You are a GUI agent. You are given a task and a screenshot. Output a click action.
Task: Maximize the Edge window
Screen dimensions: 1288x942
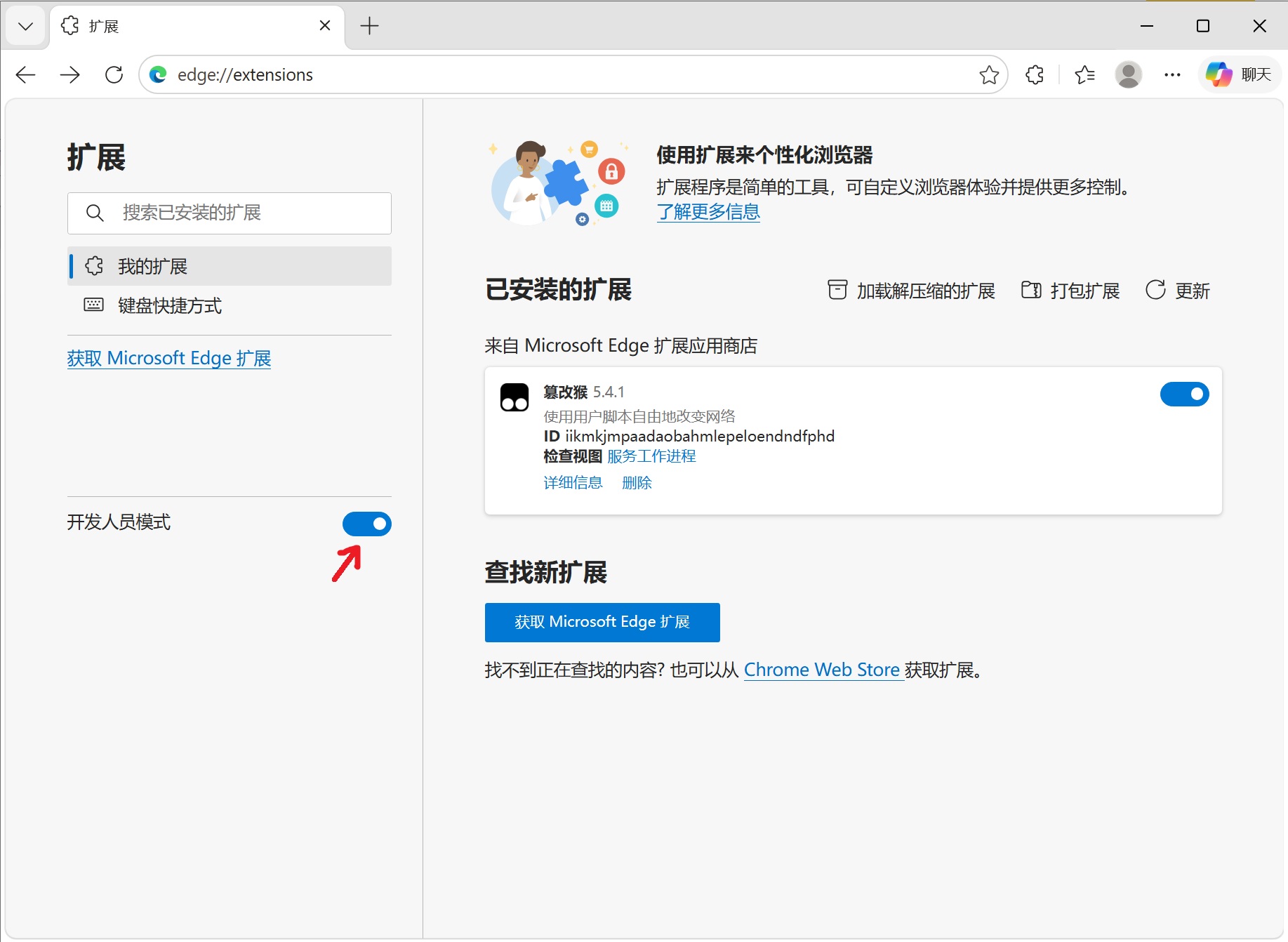click(1203, 26)
